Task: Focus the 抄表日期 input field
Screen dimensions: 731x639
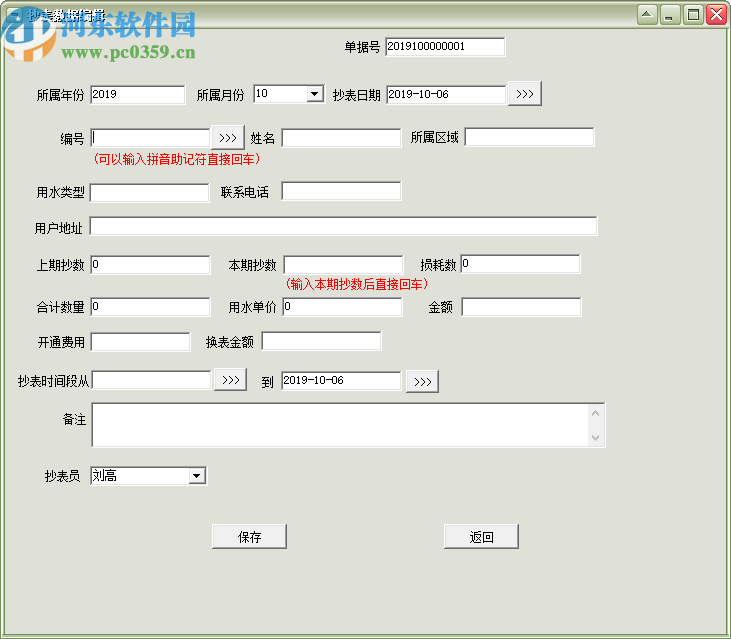Action: pyautogui.click(x=446, y=95)
